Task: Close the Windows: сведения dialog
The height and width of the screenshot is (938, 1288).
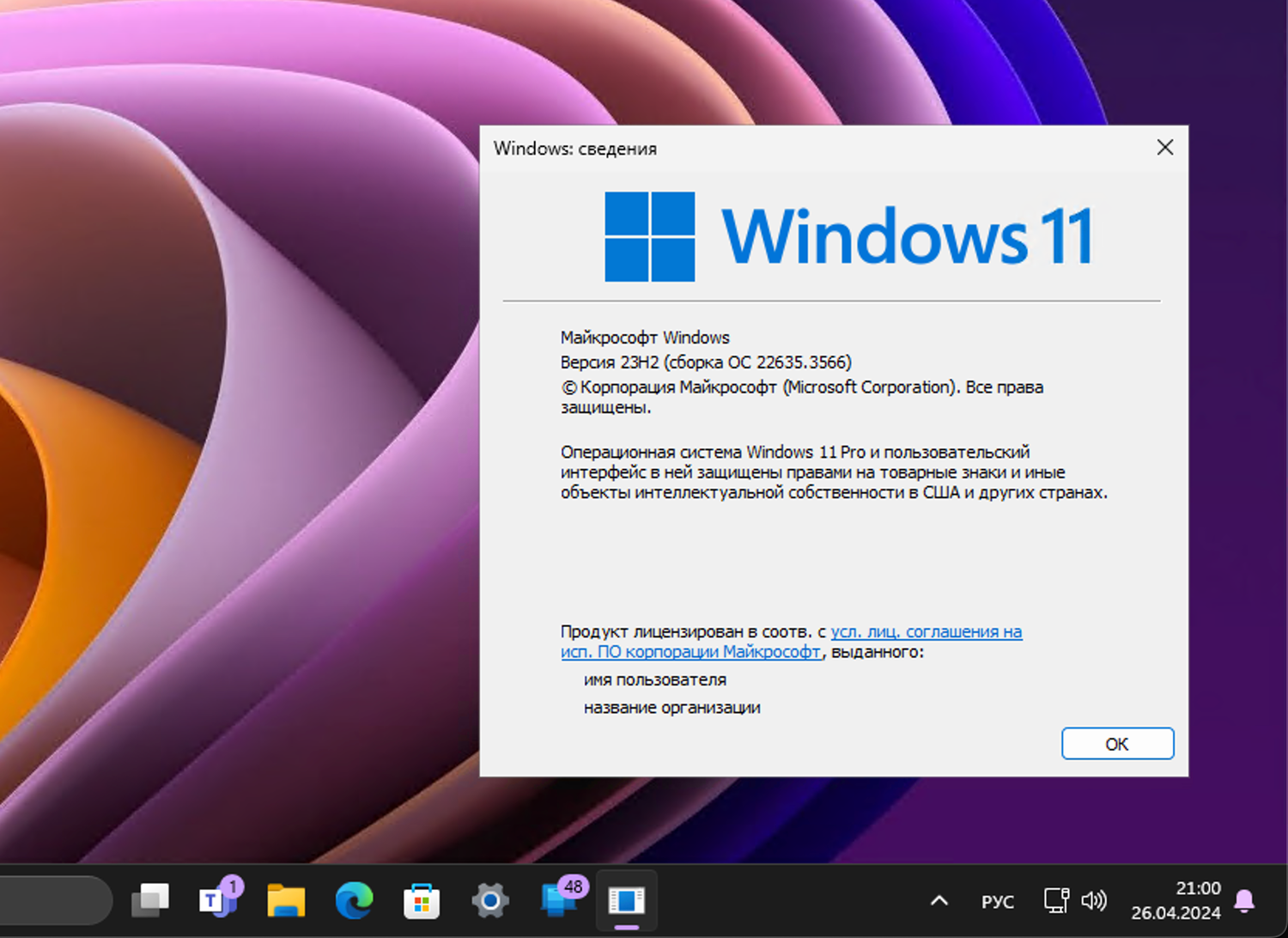Action: tap(1165, 148)
